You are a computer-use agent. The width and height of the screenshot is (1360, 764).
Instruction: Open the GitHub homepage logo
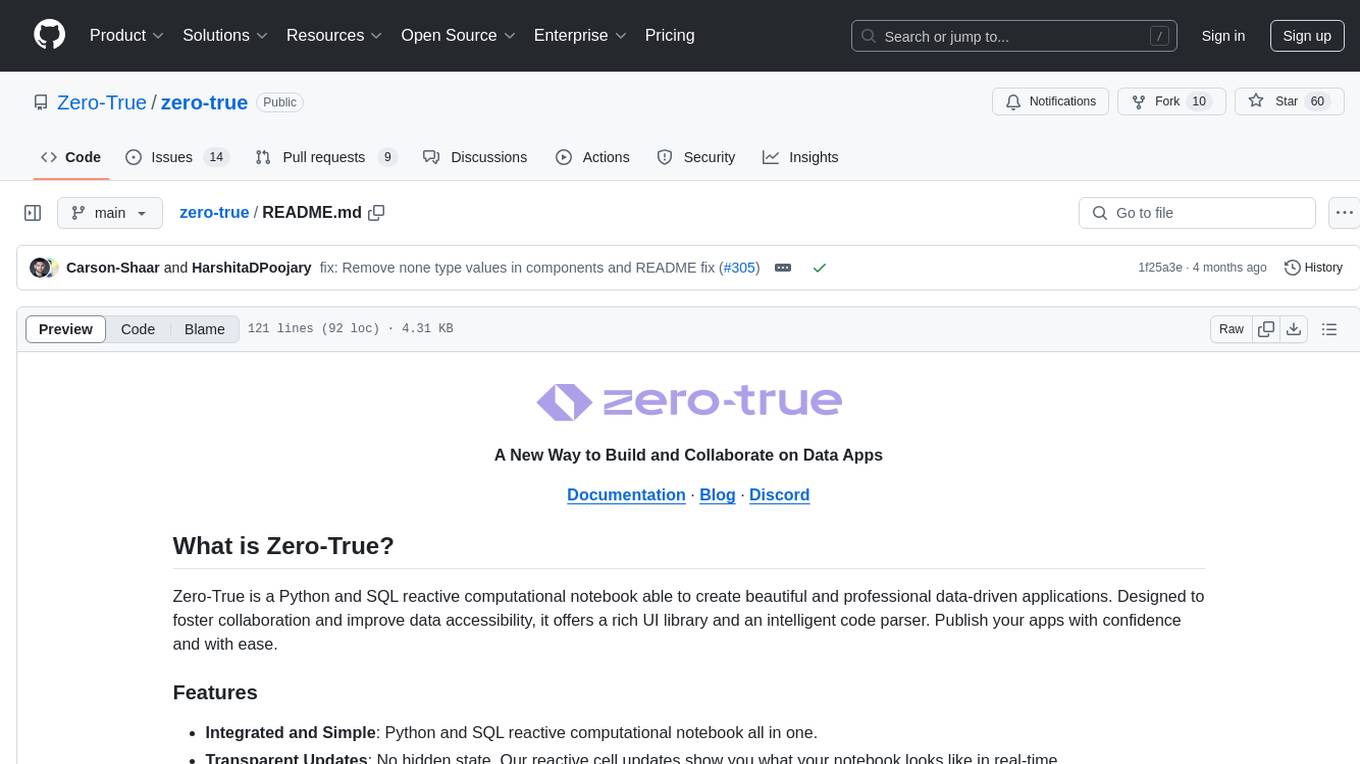49,35
